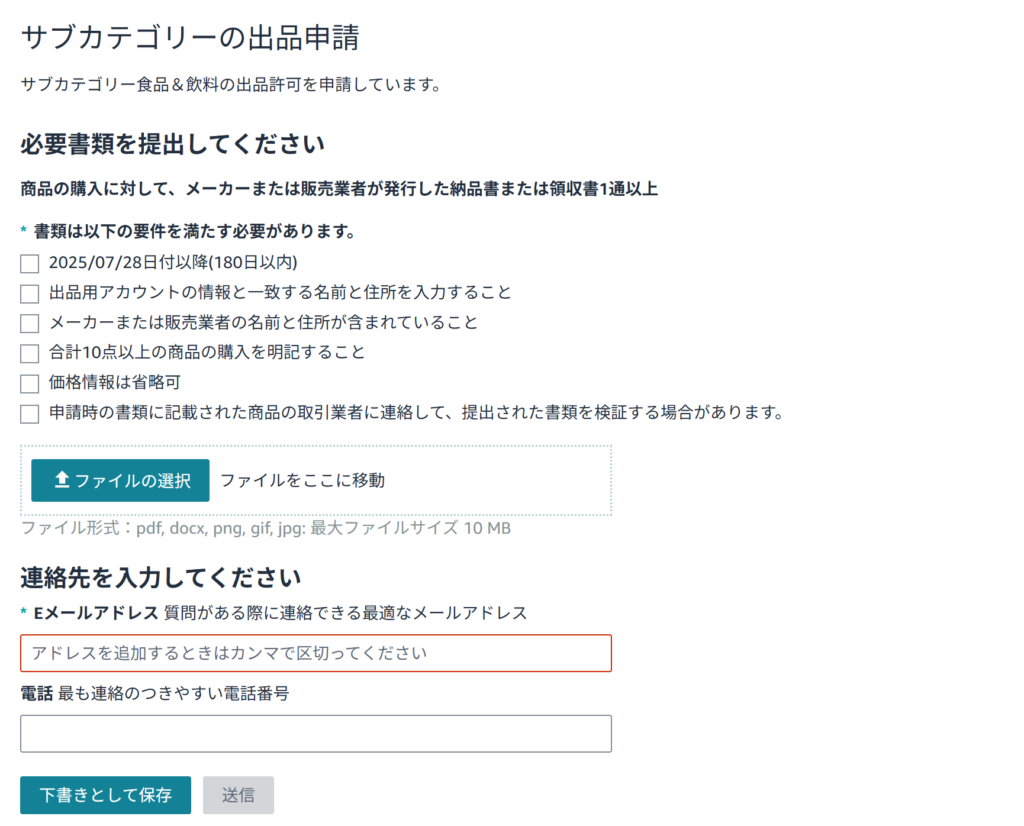Click the ファイルの選択 upload button
The height and width of the screenshot is (826, 1024).
[x=119, y=480]
